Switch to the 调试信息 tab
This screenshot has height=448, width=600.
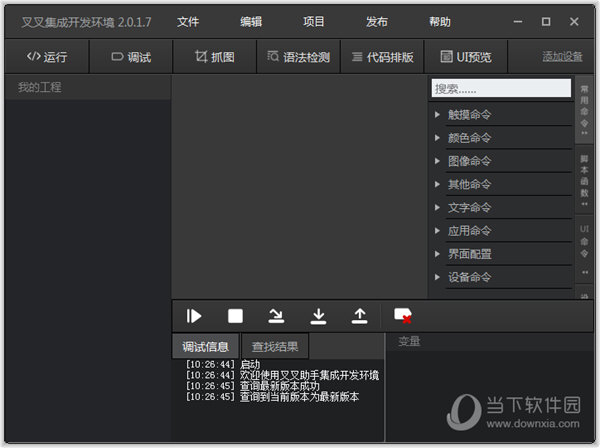[205, 347]
